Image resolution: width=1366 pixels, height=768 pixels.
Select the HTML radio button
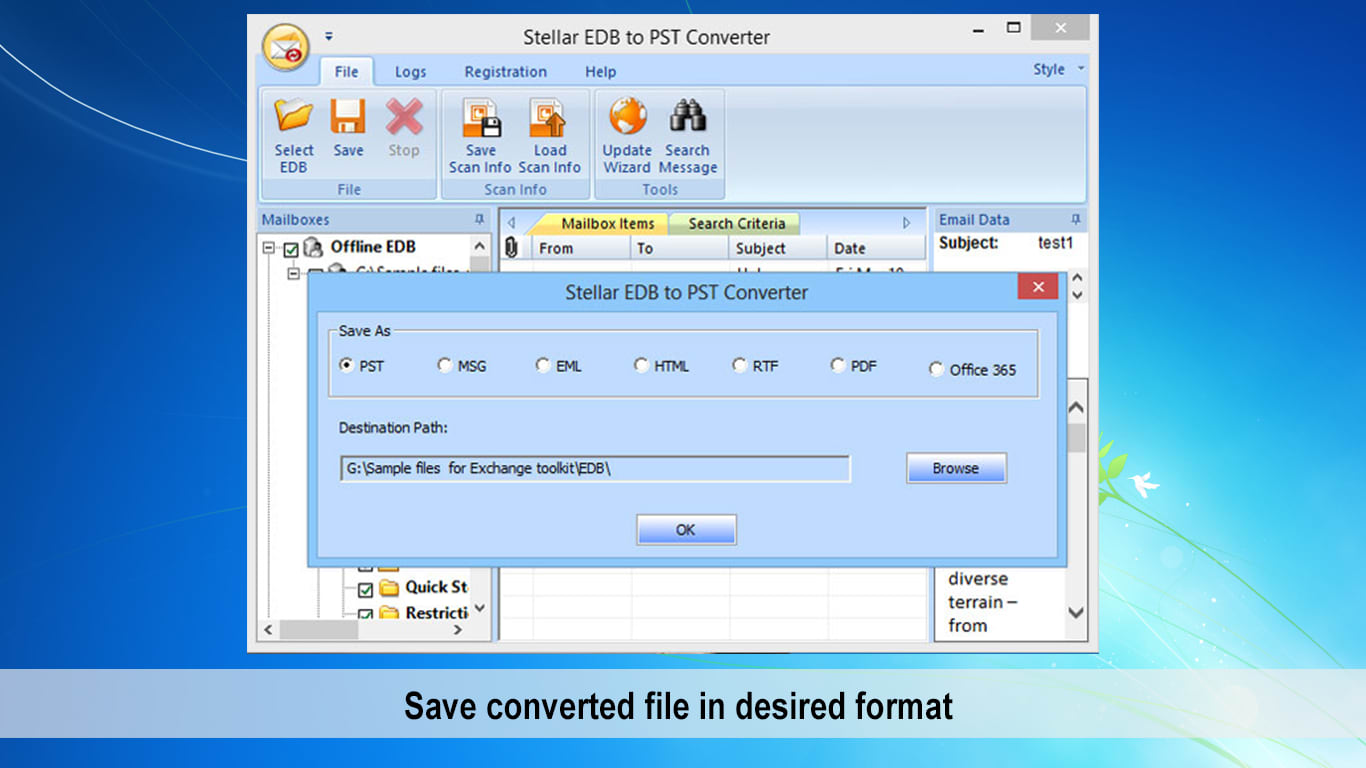pyautogui.click(x=642, y=365)
